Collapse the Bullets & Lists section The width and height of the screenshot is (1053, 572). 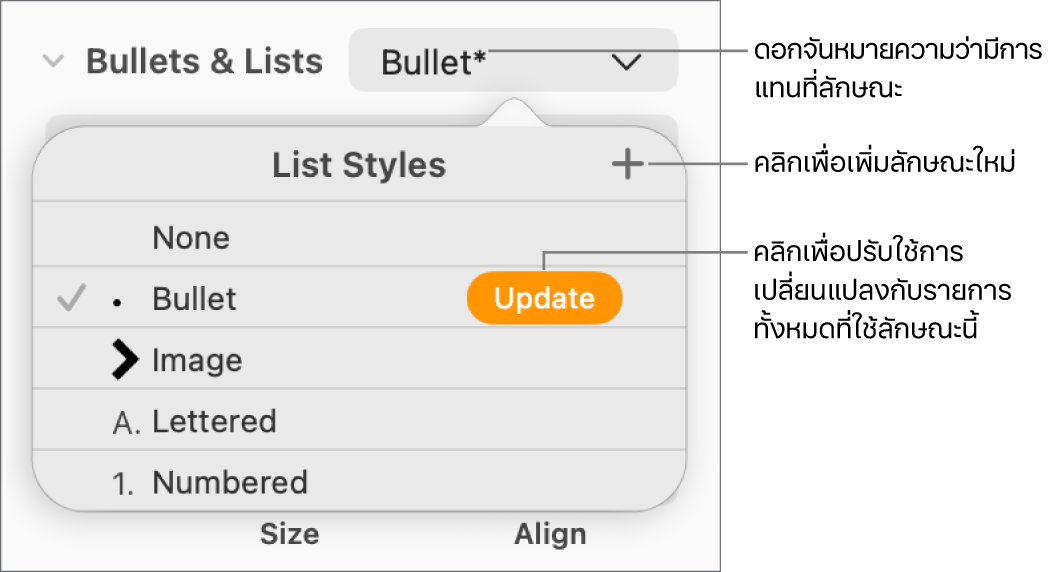point(54,62)
